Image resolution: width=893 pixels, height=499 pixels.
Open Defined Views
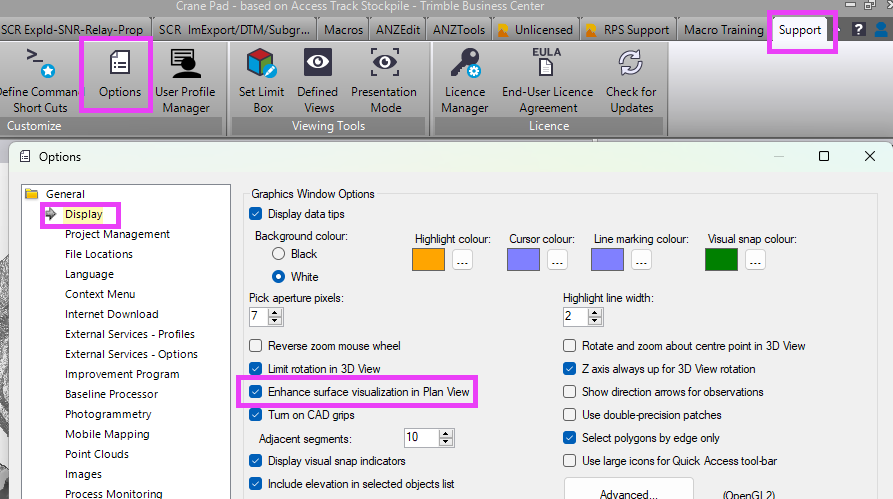coord(318,80)
